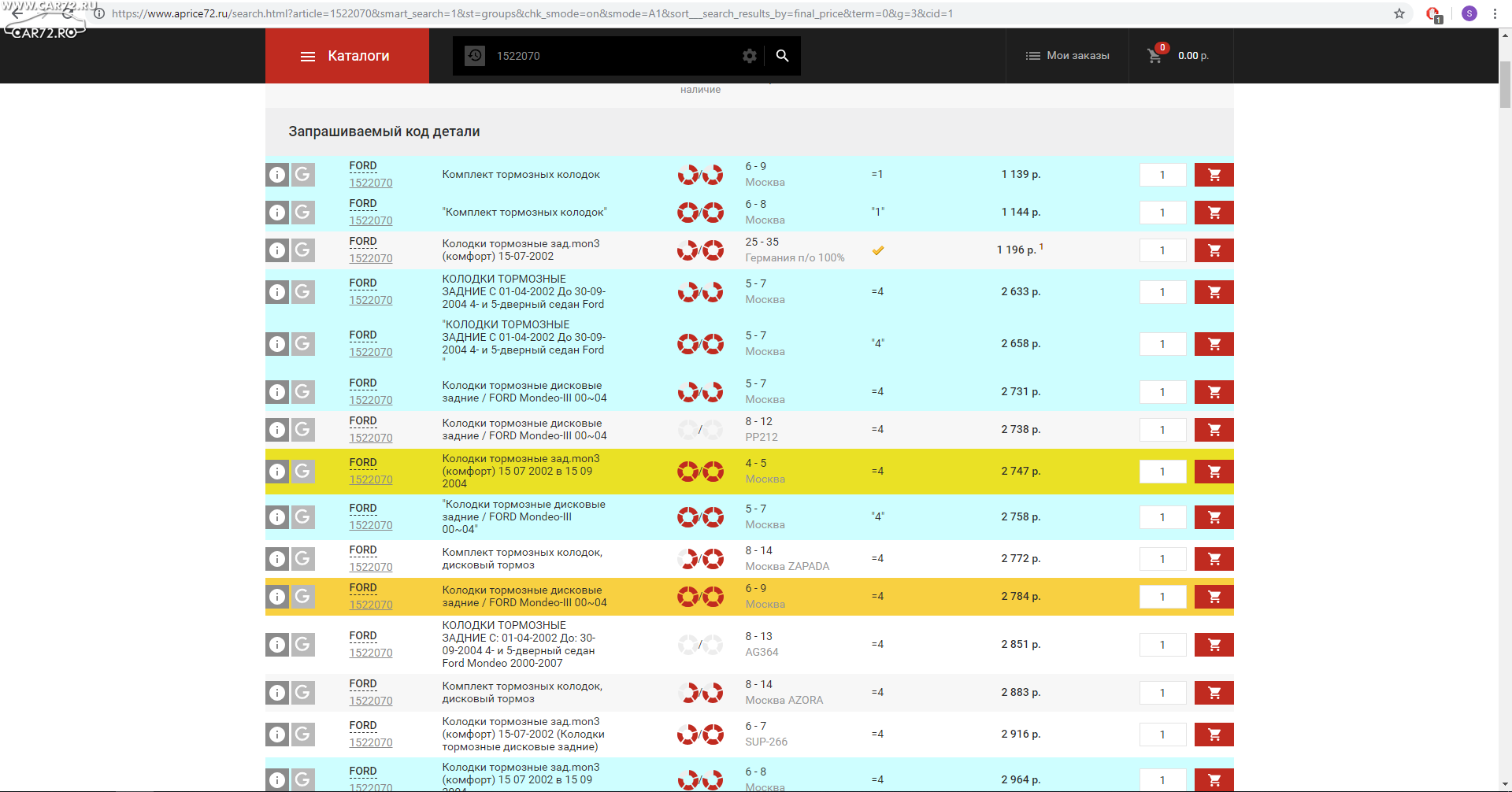Click reliability rings for 2 738 р. row
This screenshot has height=792, width=1512.
(x=700, y=430)
